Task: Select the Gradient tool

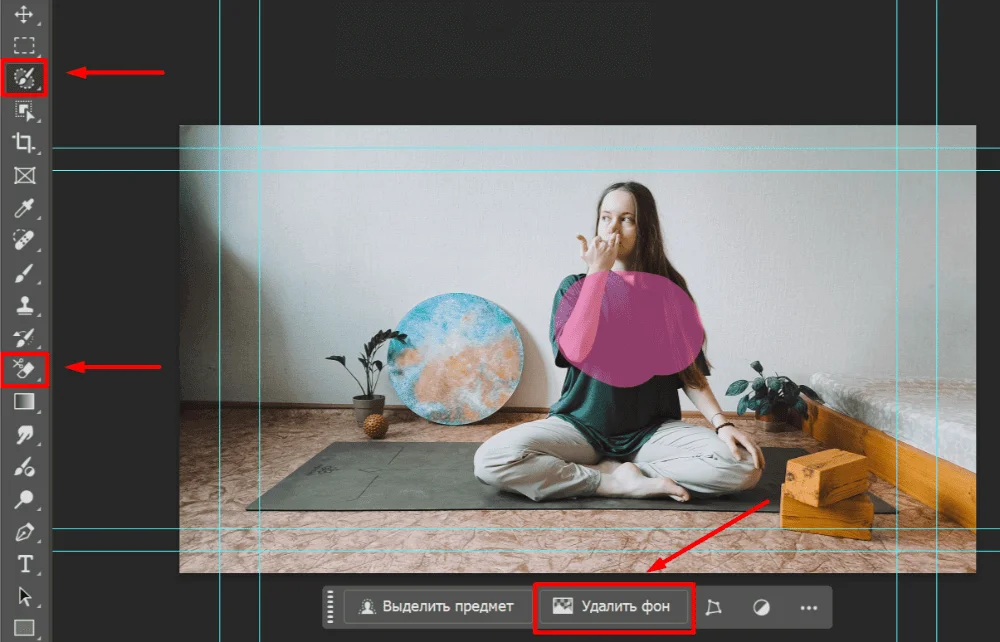Action: (x=24, y=401)
